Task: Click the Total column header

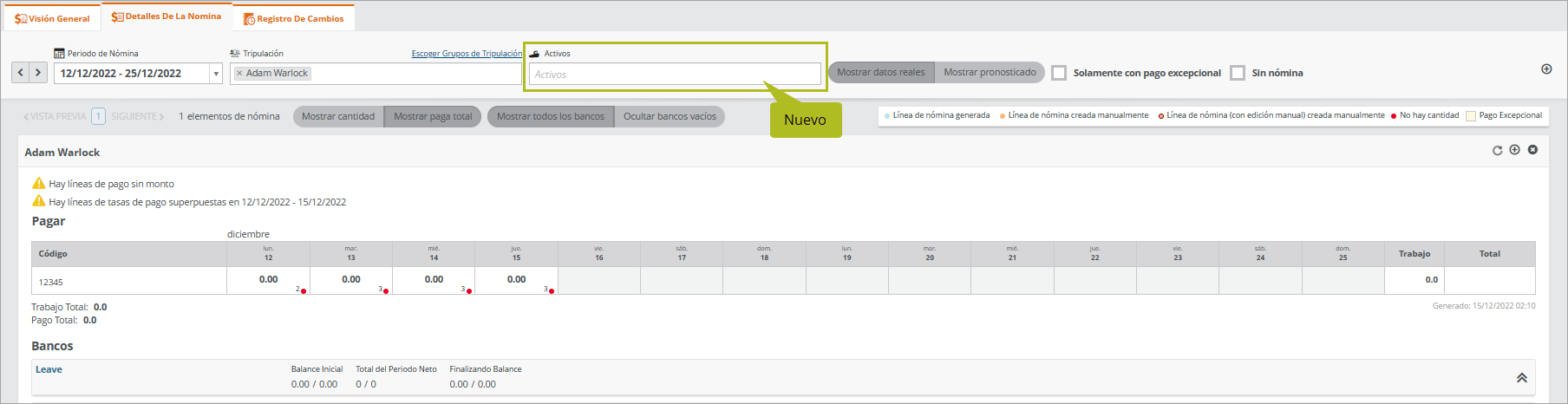Action: [1490, 254]
